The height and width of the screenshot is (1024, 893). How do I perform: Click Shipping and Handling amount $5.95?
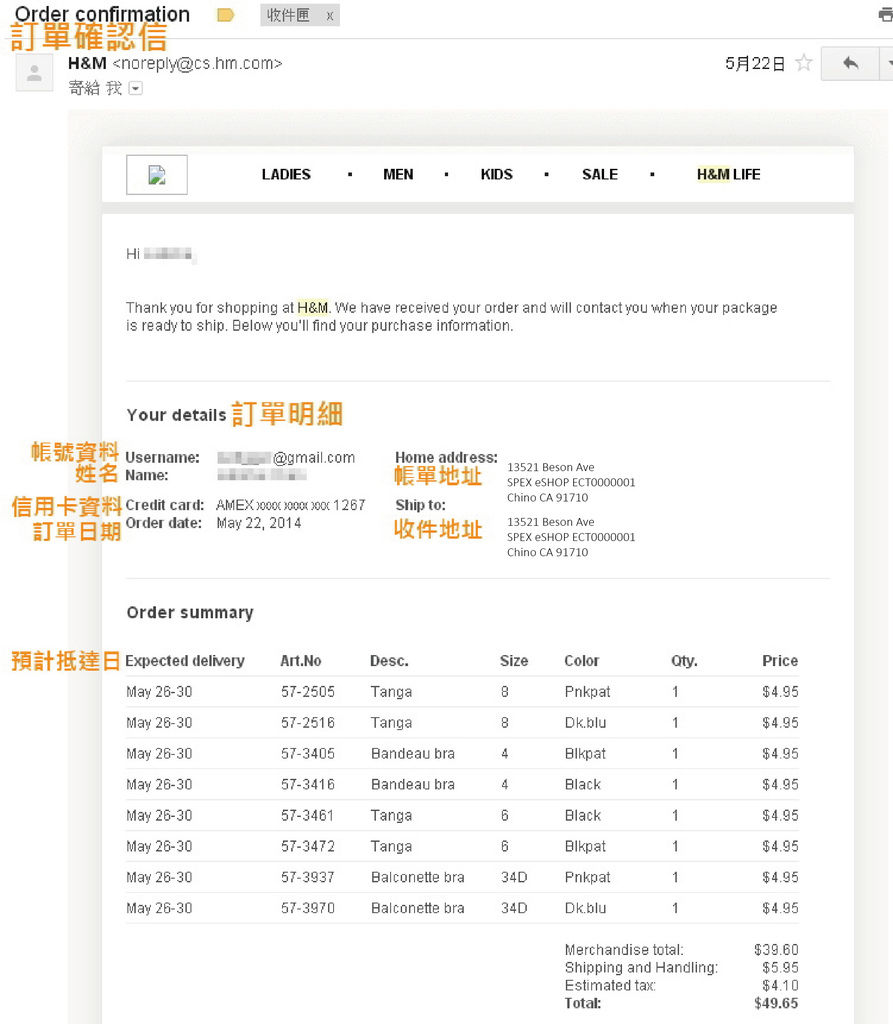pos(780,968)
